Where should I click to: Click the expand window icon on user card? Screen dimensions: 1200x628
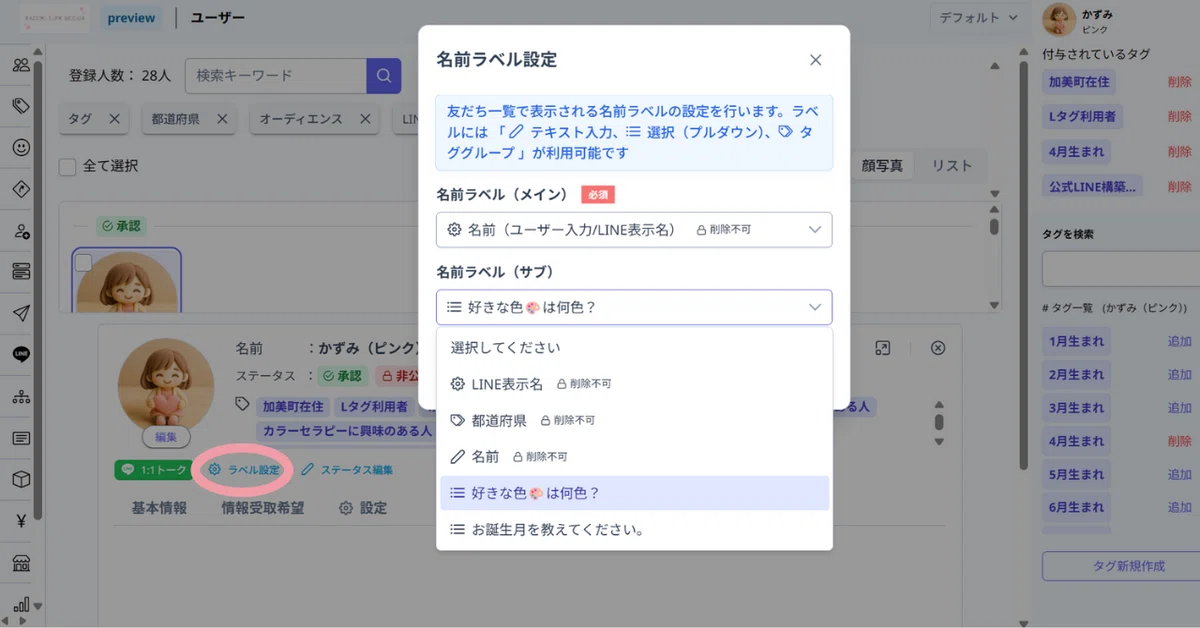click(x=882, y=348)
